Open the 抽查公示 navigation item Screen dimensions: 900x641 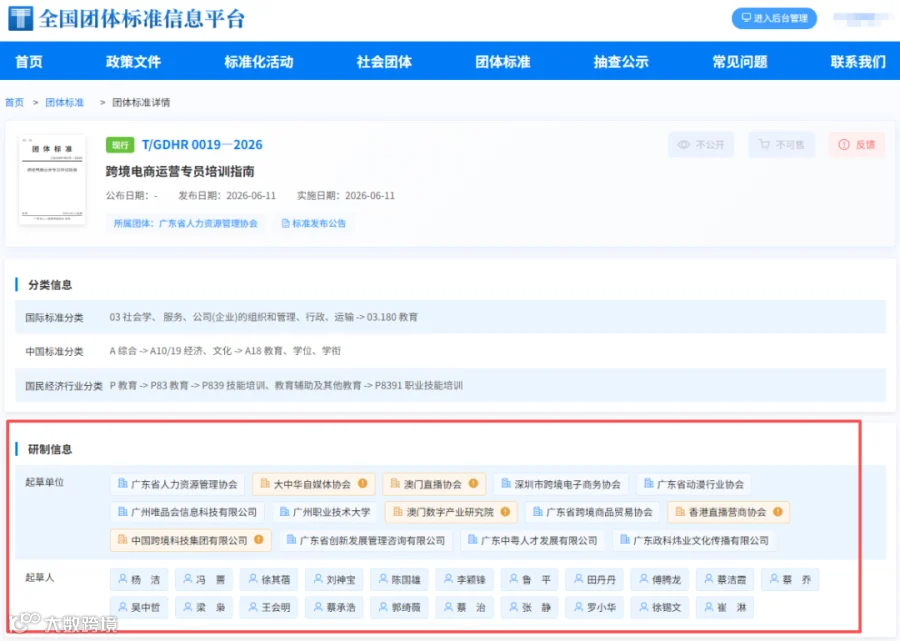tap(621, 61)
